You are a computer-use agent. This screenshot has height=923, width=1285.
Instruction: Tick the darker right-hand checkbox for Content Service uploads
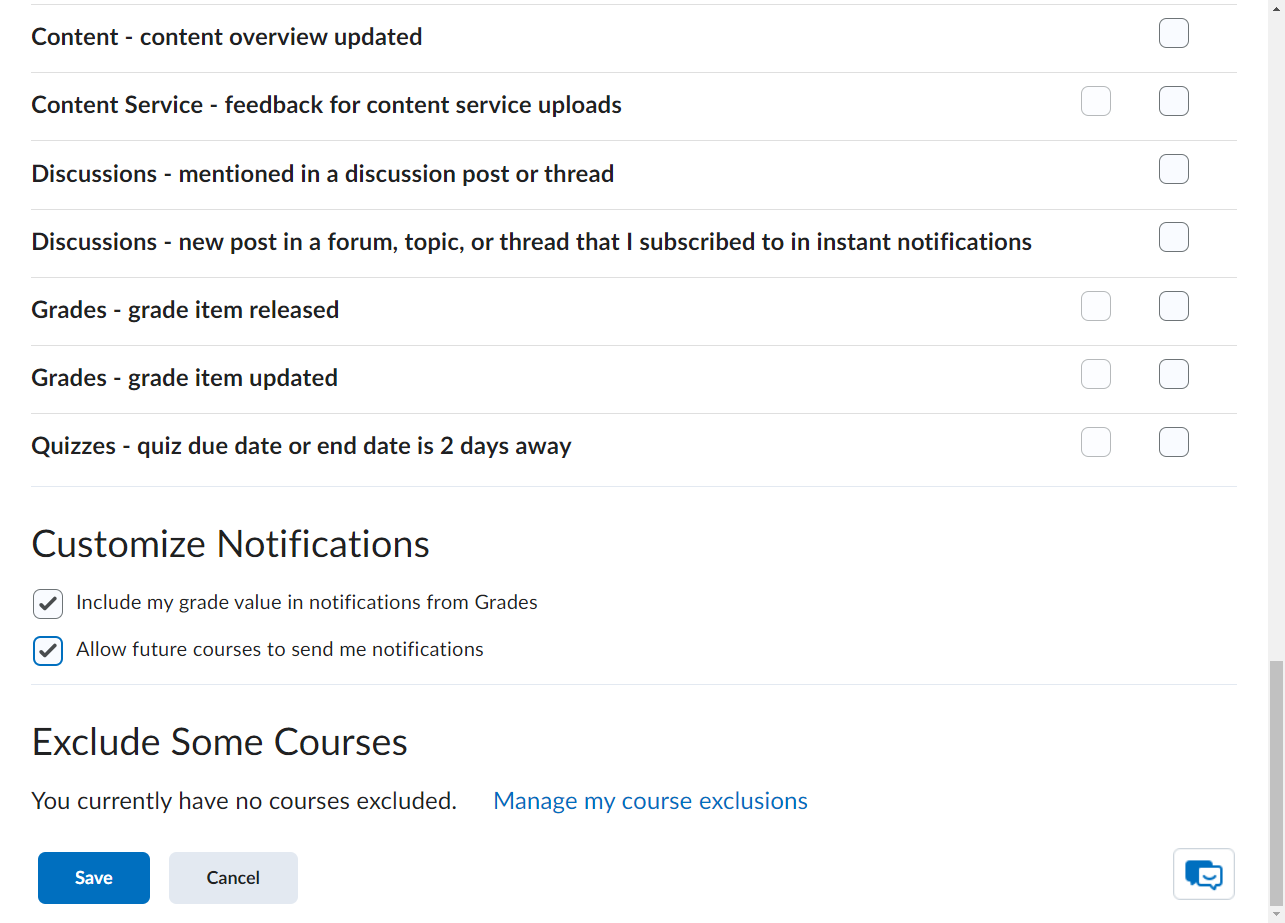pyautogui.click(x=1174, y=101)
